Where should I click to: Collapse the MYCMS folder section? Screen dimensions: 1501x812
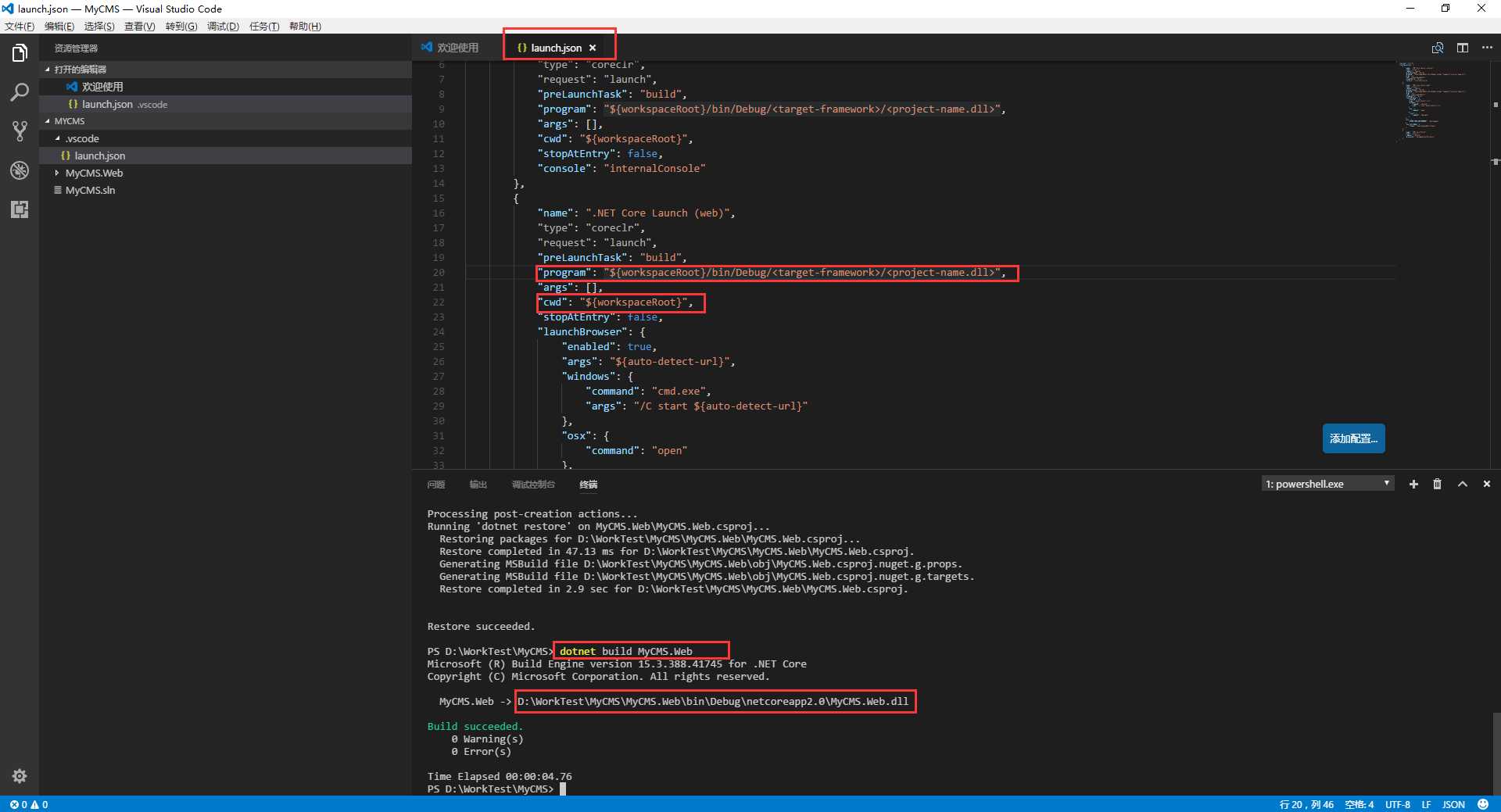click(225, 121)
